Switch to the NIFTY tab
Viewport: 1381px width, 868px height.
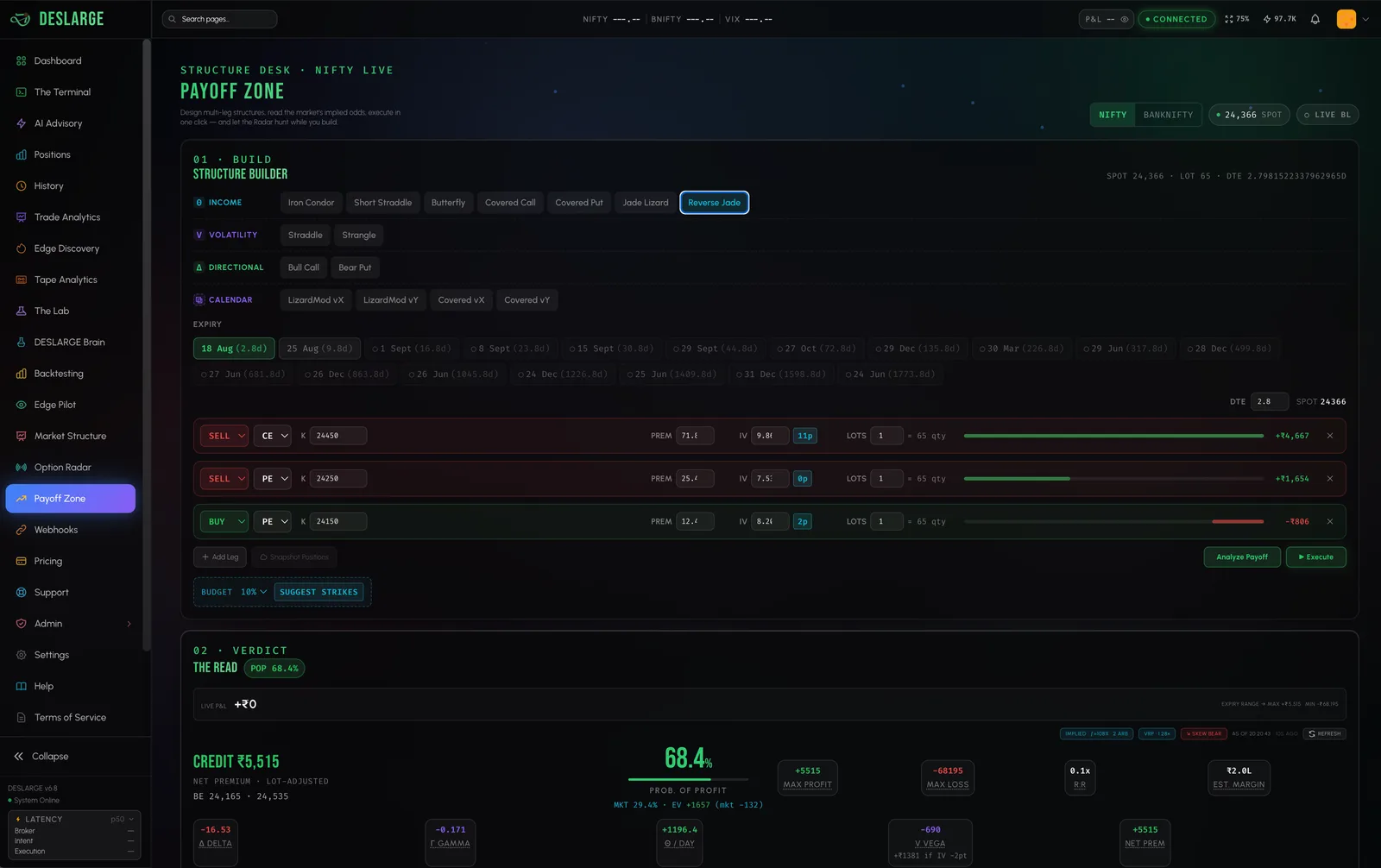(x=1113, y=115)
